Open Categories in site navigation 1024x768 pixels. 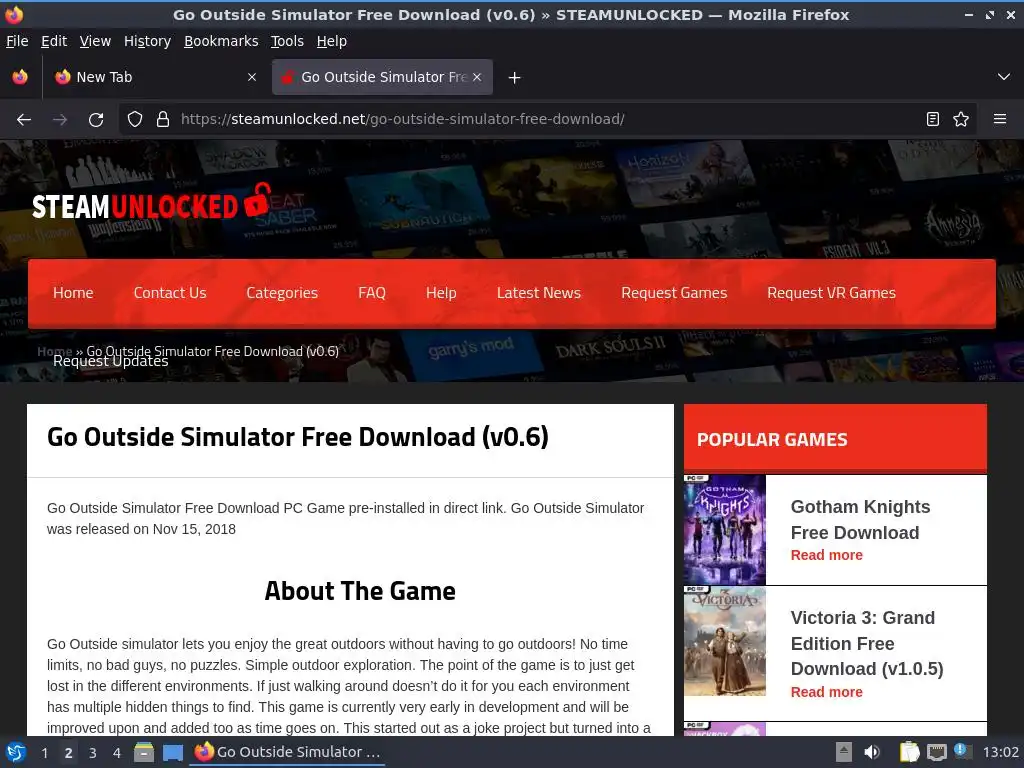[282, 293]
